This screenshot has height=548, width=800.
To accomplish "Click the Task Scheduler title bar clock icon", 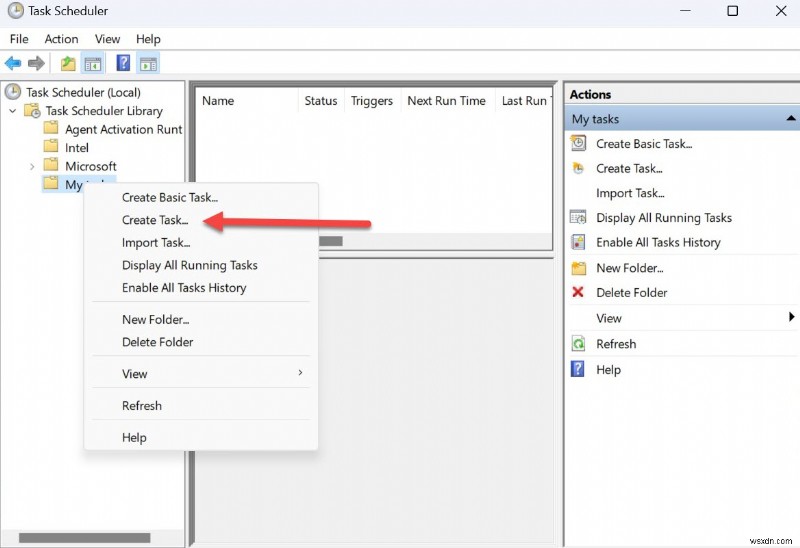I will (x=15, y=11).
